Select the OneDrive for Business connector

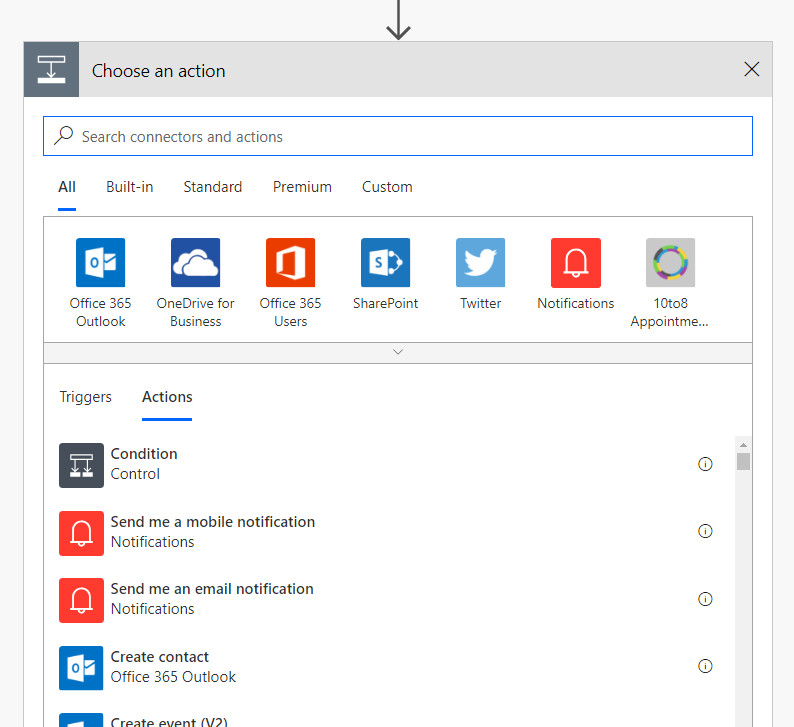tap(196, 263)
